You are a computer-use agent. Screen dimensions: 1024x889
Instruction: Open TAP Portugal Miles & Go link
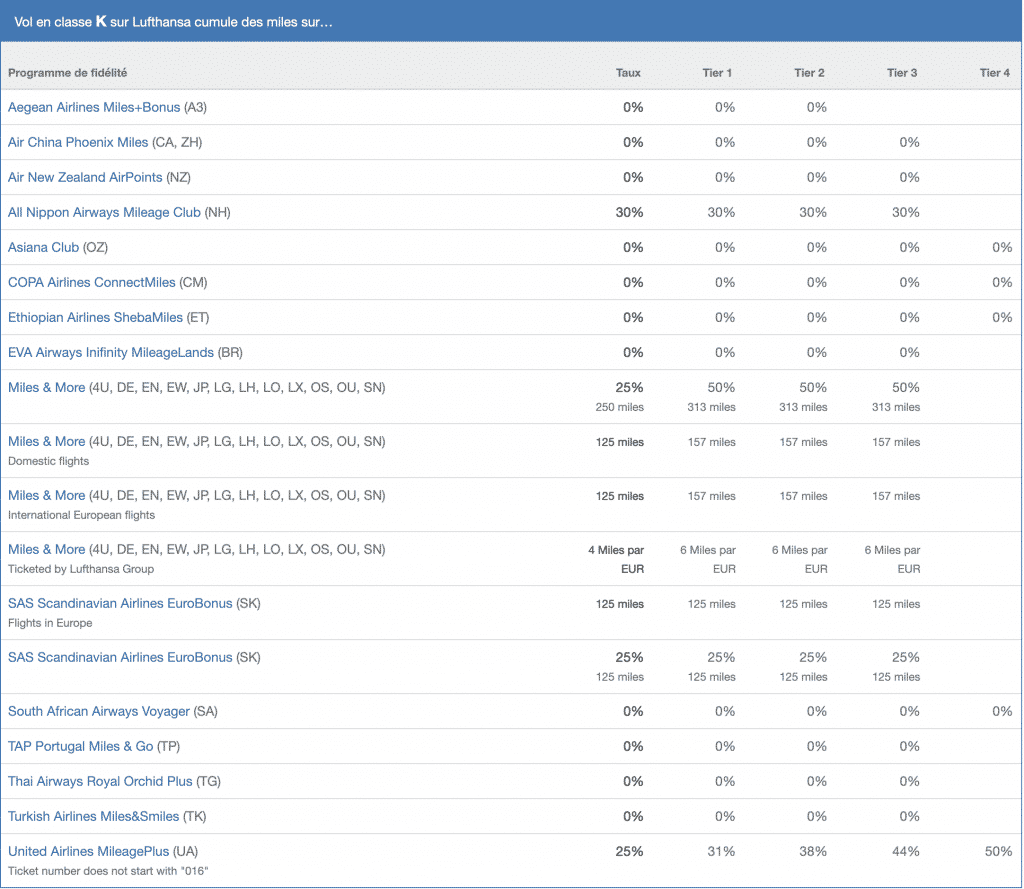80,747
